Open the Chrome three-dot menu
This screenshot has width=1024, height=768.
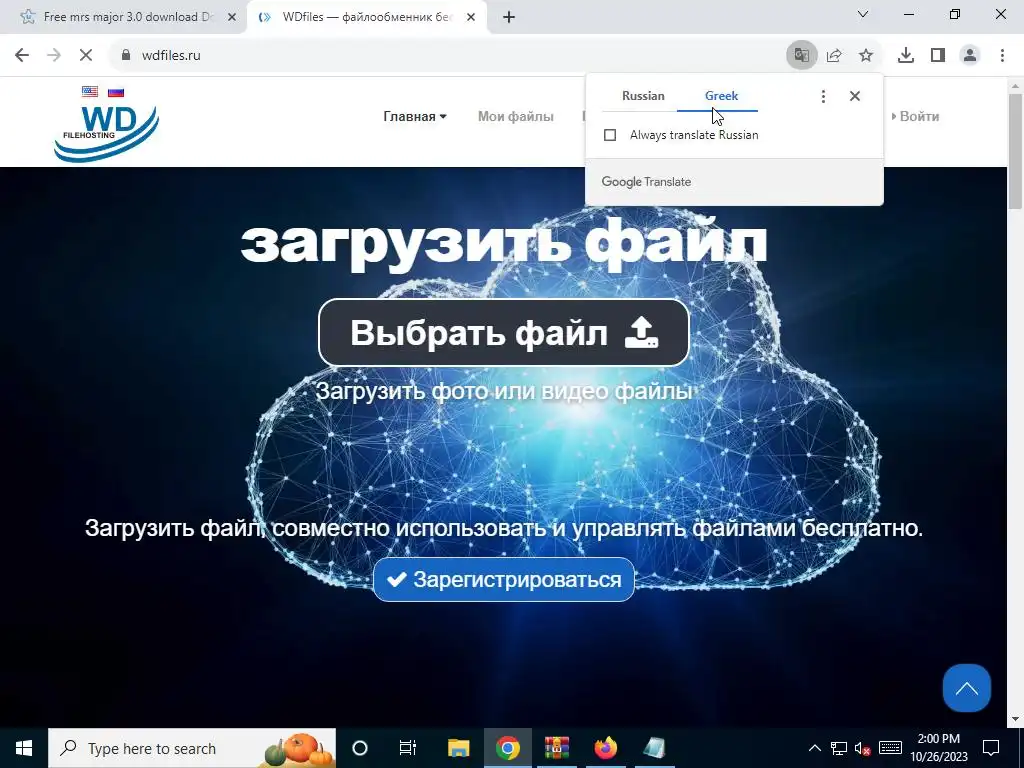point(1002,56)
